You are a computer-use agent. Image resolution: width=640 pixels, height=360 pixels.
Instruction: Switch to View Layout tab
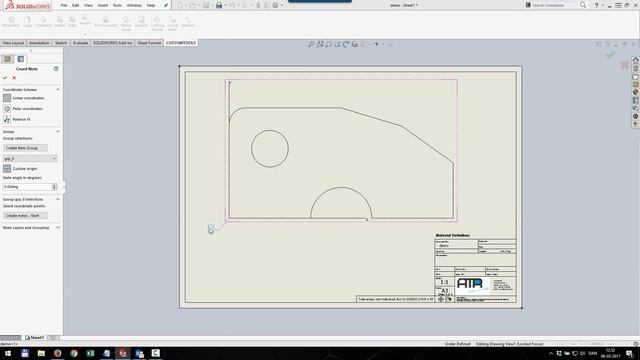pyautogui.click(x=13, y=43)
